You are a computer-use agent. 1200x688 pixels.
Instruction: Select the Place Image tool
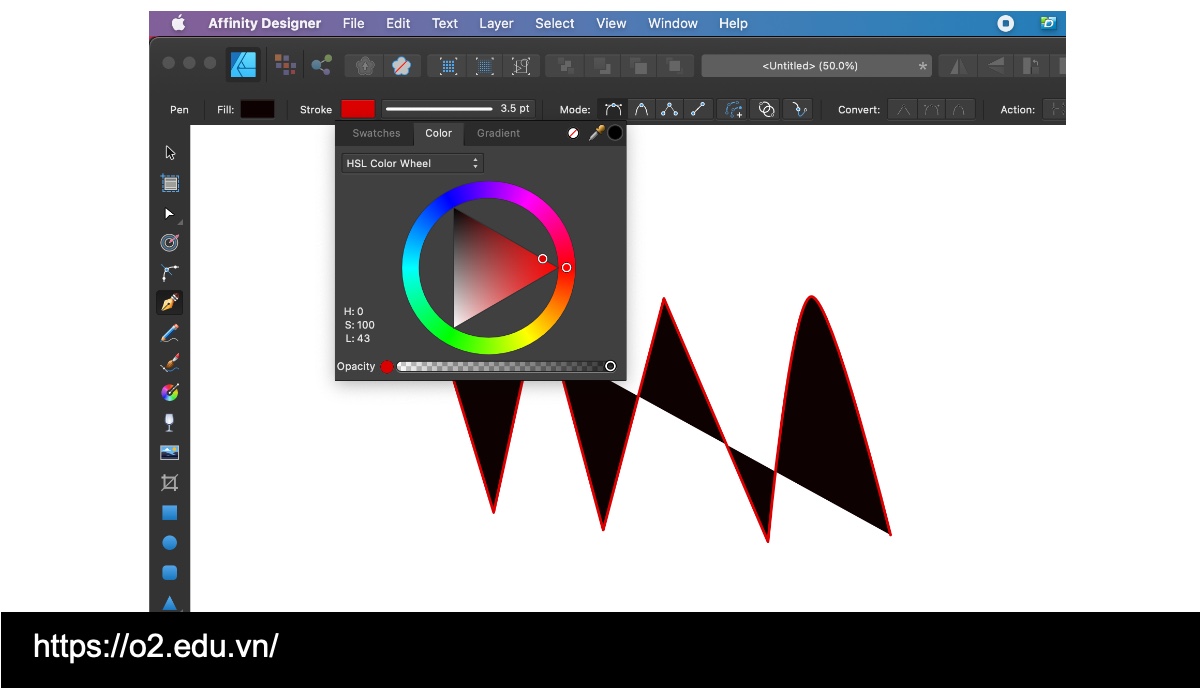[170, 452]
